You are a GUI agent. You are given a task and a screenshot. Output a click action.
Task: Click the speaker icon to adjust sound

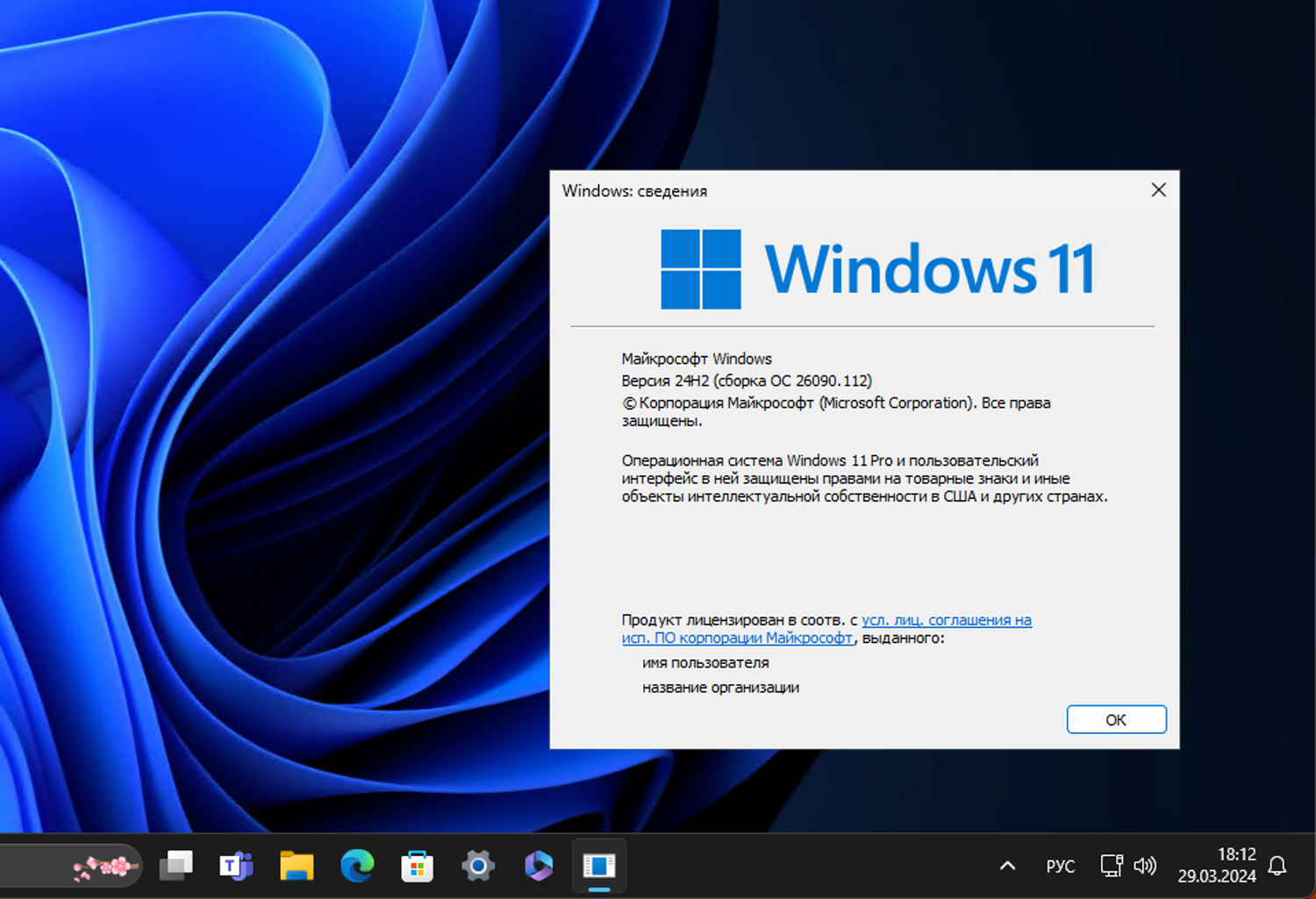click(x=1145, y=867)
